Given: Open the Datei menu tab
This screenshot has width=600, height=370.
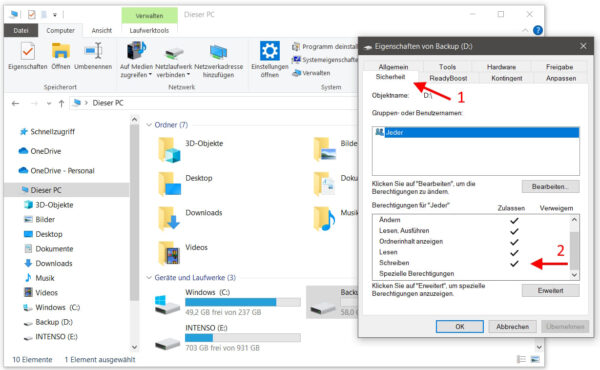Looking at the screenshot, I should coord(21,30).
